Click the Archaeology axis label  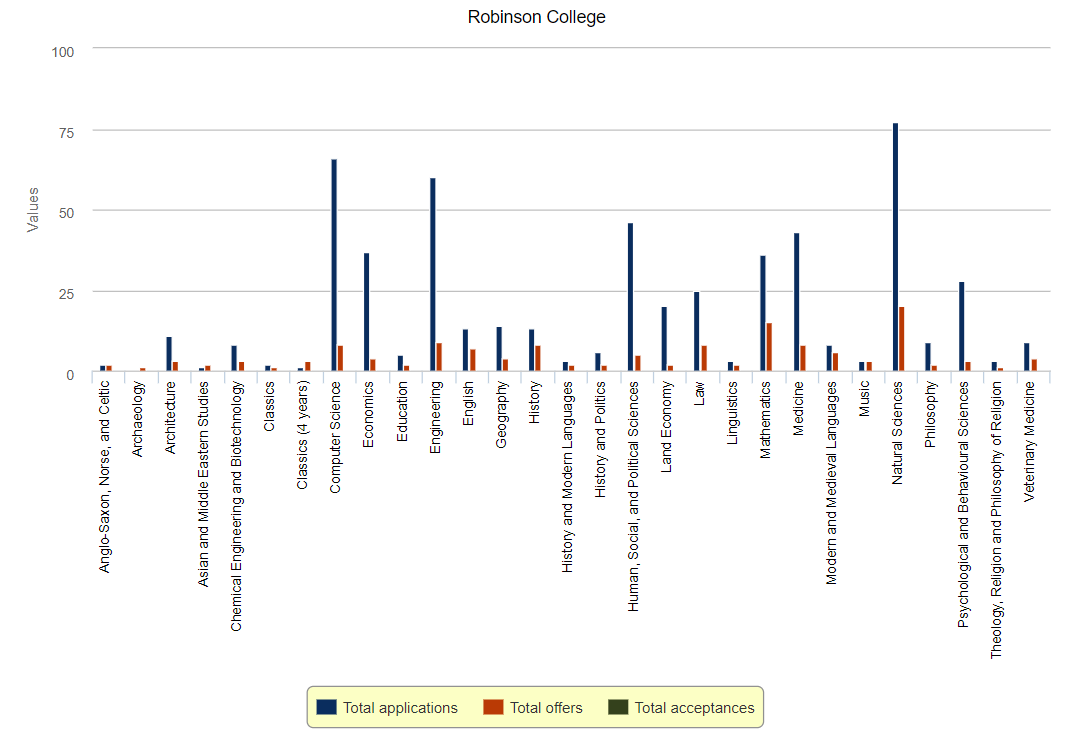[138, 419]
